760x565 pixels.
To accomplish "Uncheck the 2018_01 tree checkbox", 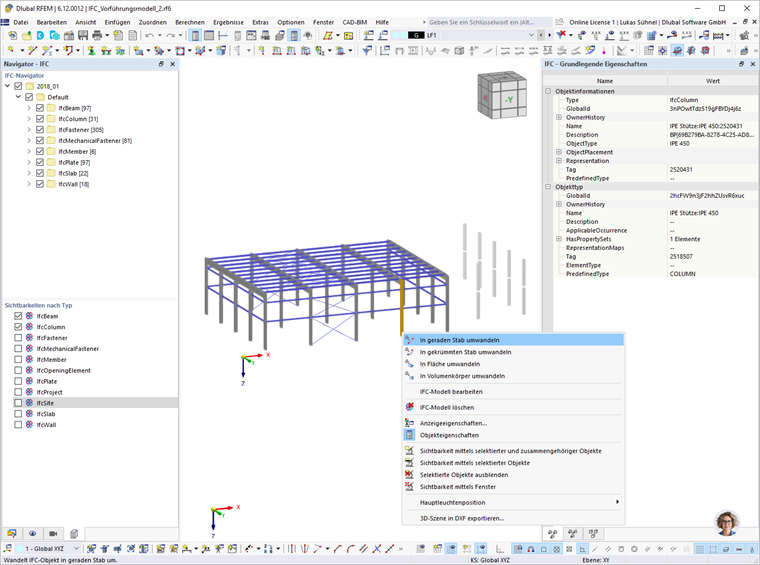I will 18,86.
